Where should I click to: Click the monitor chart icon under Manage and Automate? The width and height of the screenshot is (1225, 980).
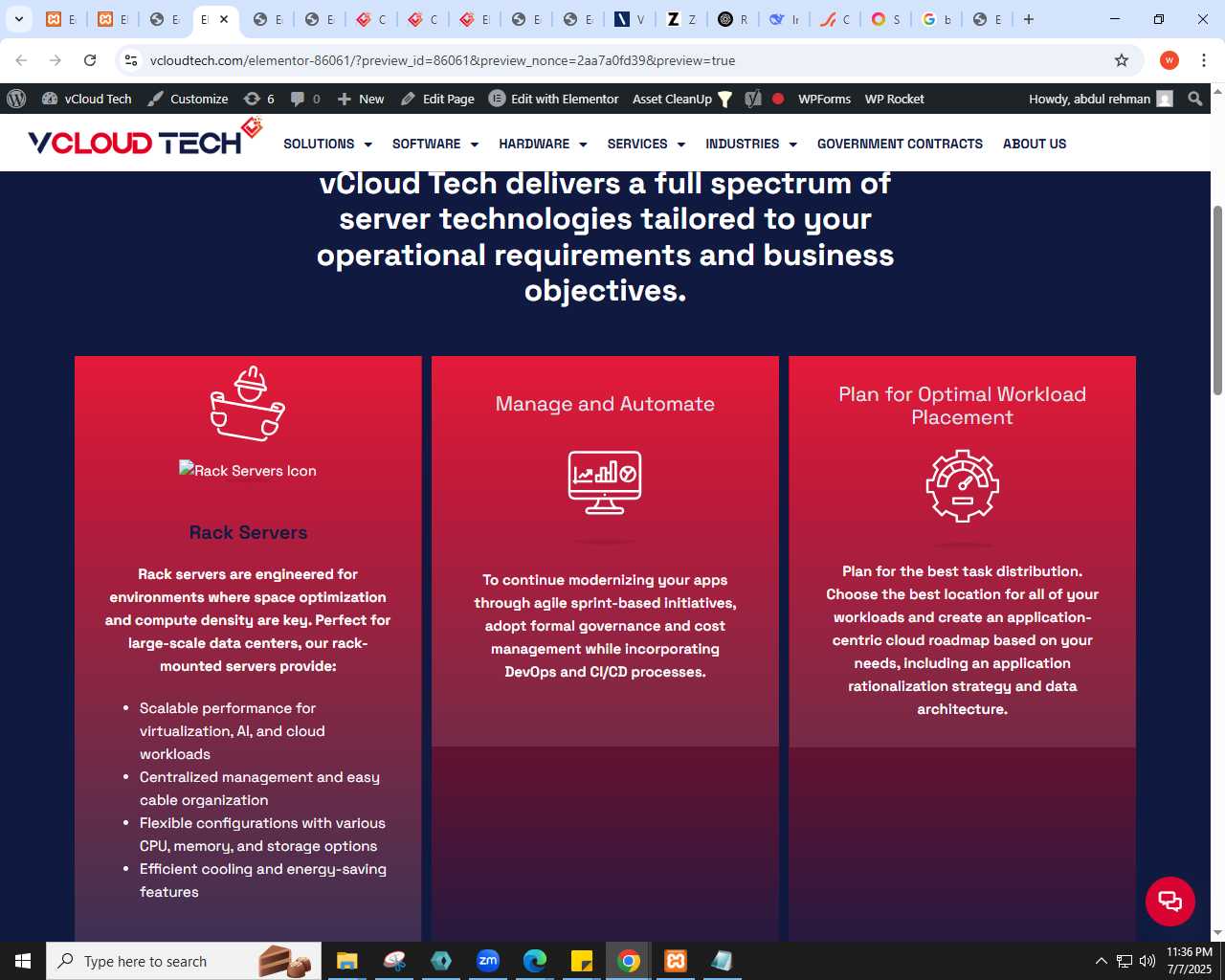pos(605,482)
